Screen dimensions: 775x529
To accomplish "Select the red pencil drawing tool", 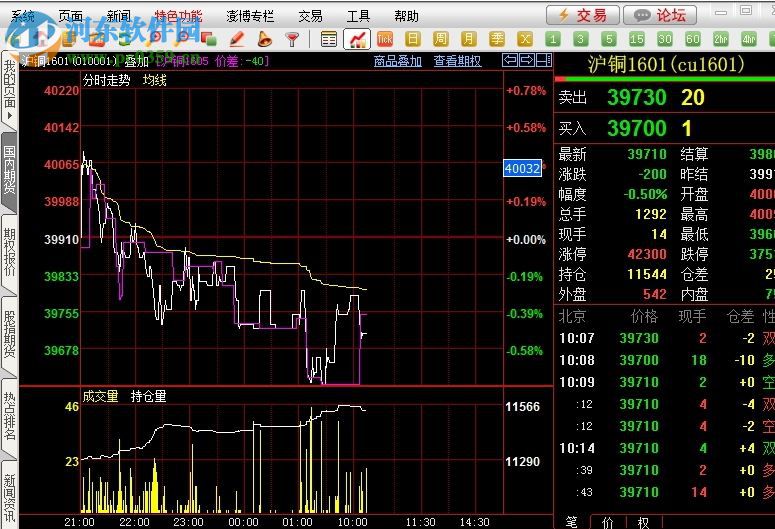I will pyautogui.click(x=237, y=39).
